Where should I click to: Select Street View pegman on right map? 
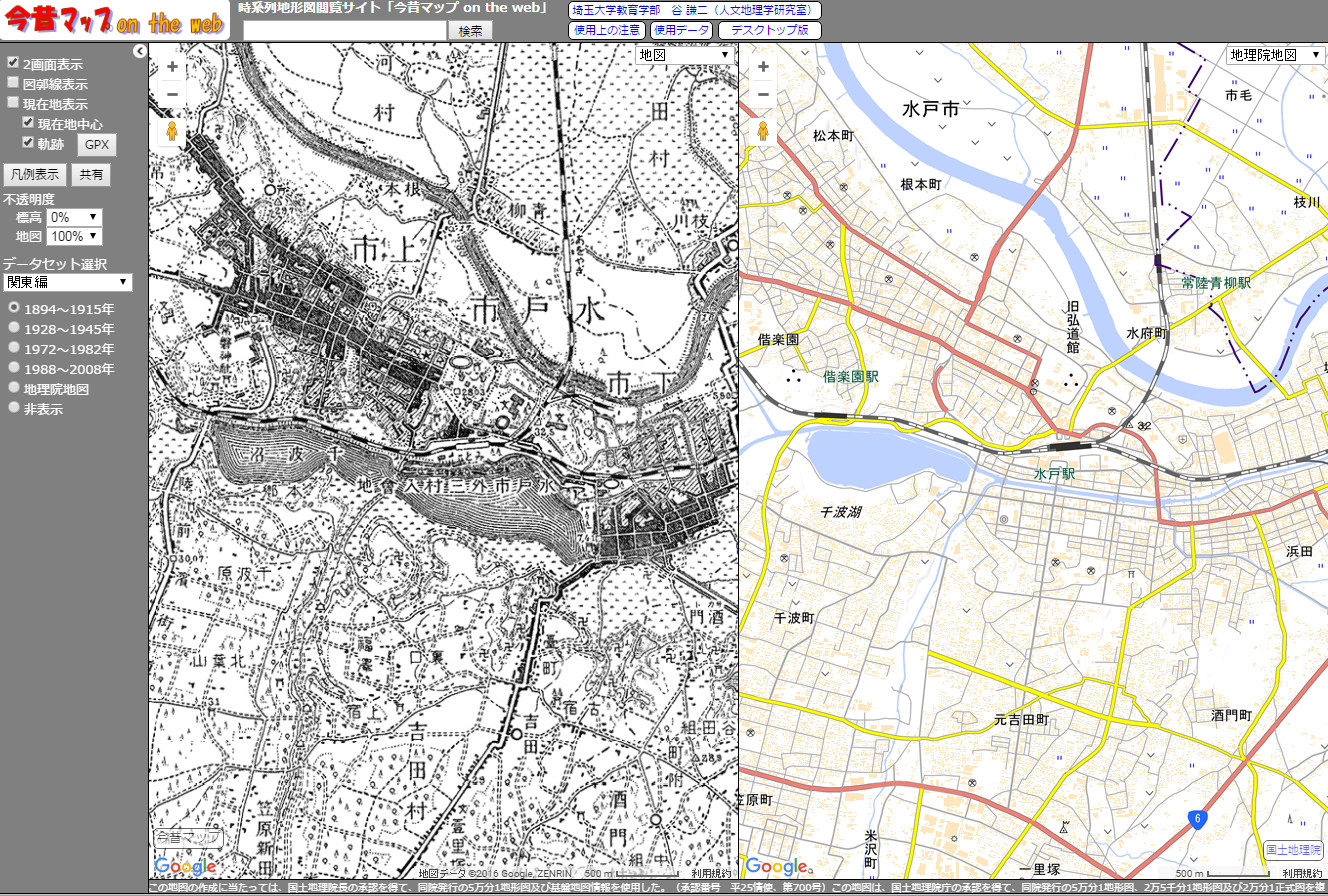coord(763,132)
